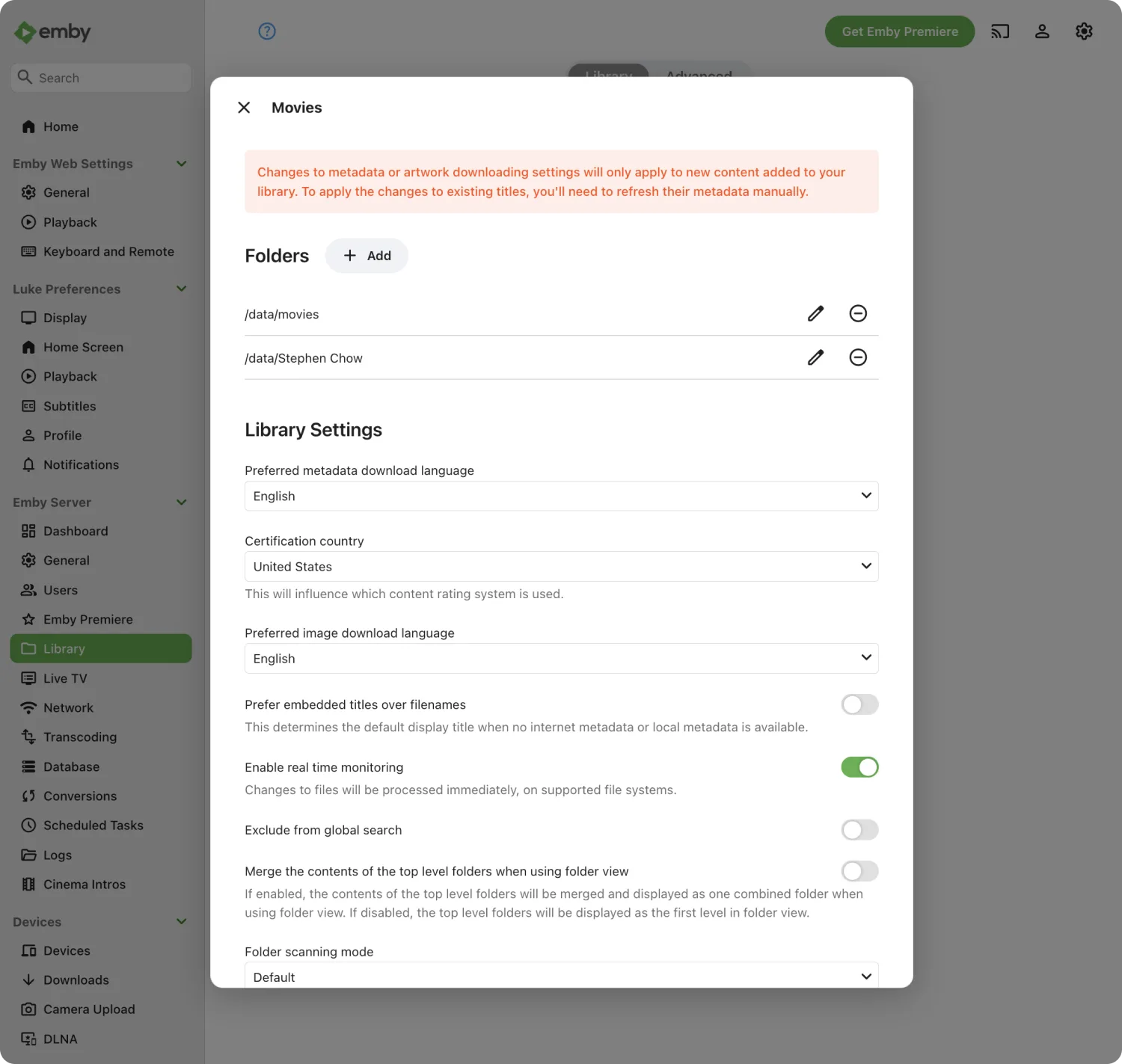Open General under Emby Web Settings
The image size is (1122, 1064).
101,193
